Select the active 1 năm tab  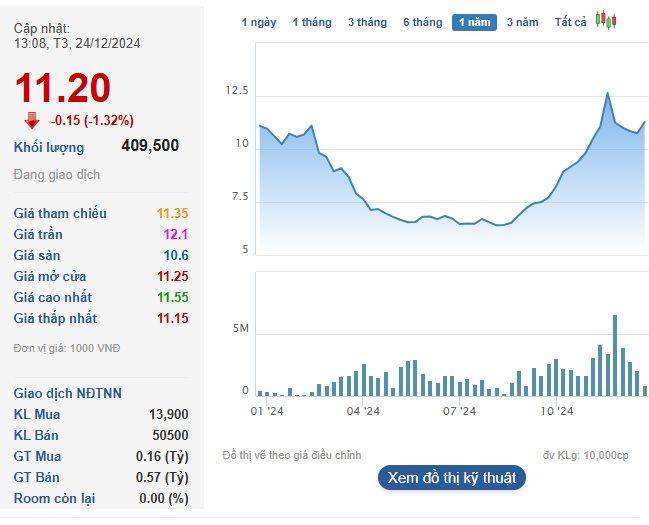(473, 22)
